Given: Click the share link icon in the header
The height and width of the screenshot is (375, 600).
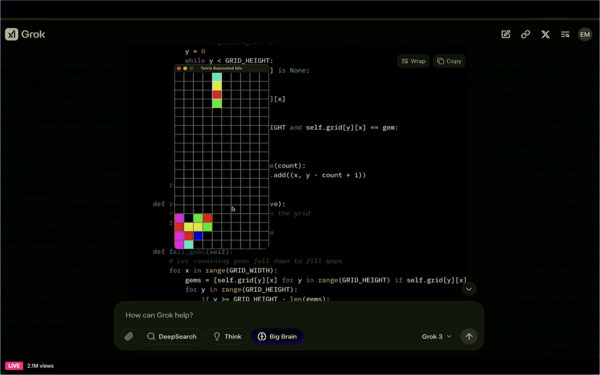Looking at the screenshot, I should (x=525, y=34).
